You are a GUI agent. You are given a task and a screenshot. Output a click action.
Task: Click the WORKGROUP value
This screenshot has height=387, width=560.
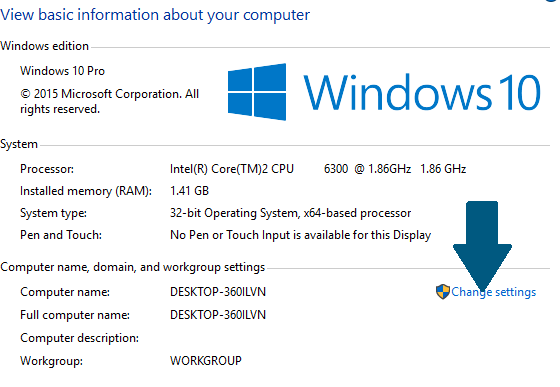[206, 361]
